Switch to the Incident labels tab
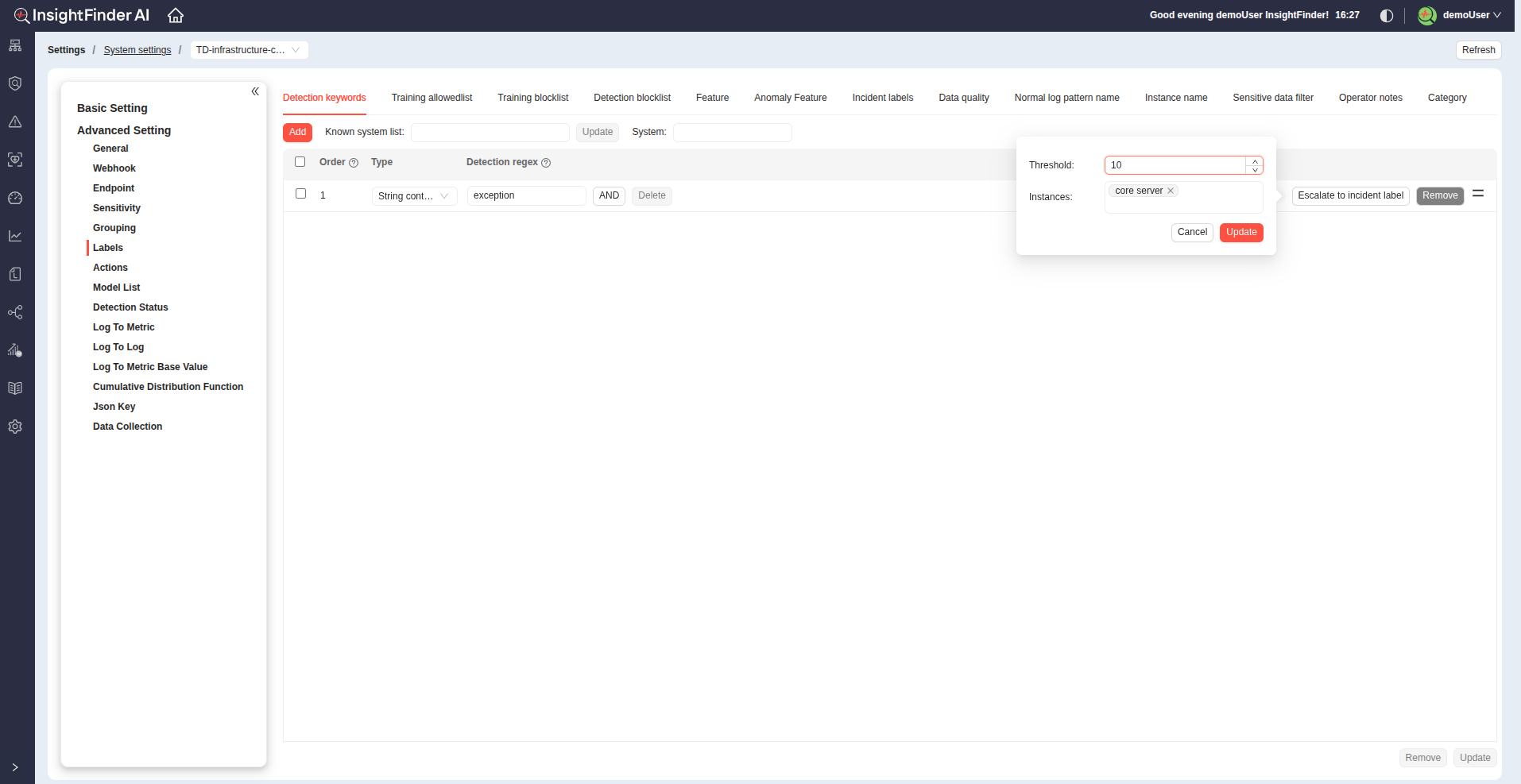 pos(882,98)
